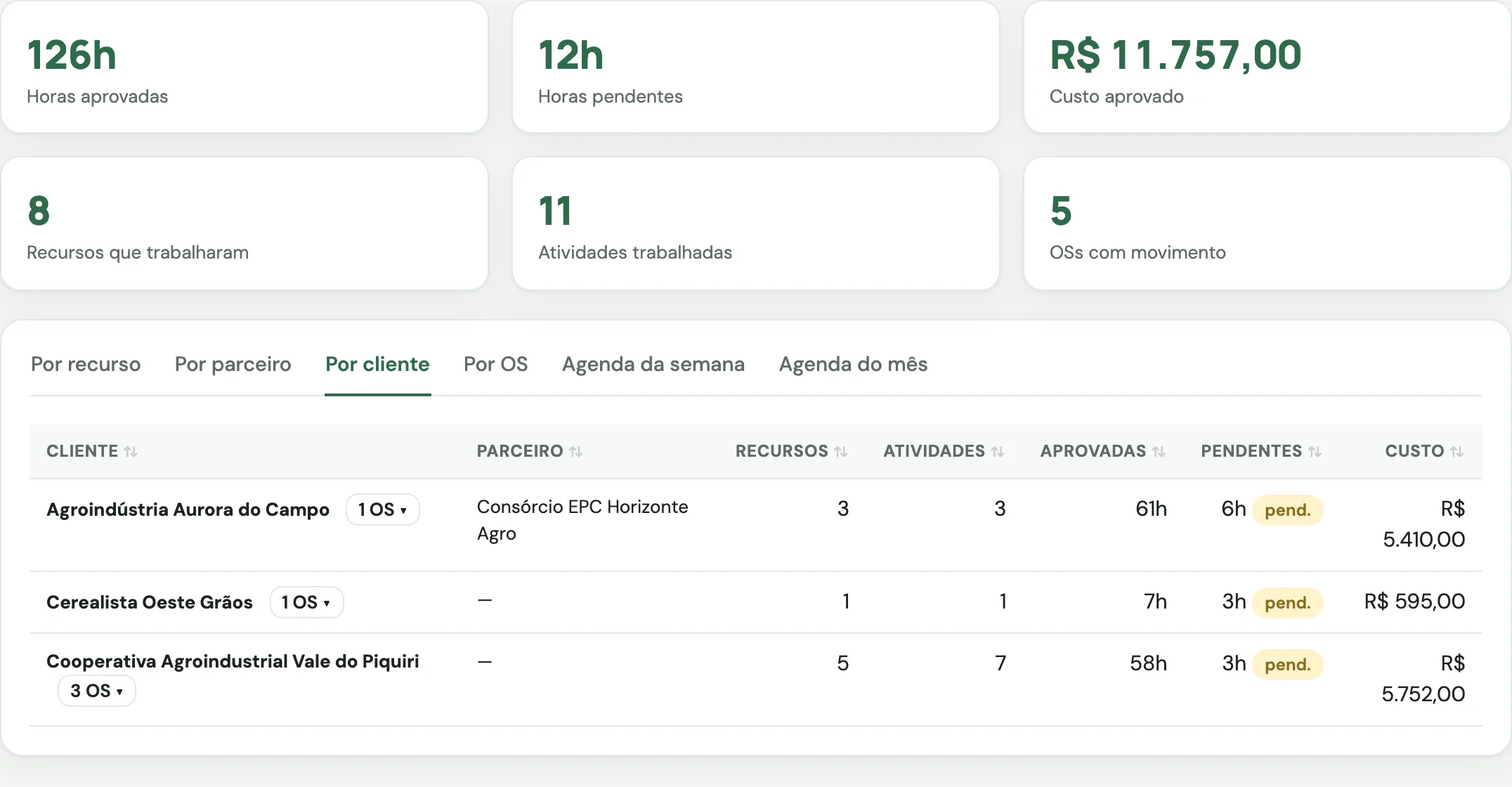Switch to the Por parceiro tab

233,364
